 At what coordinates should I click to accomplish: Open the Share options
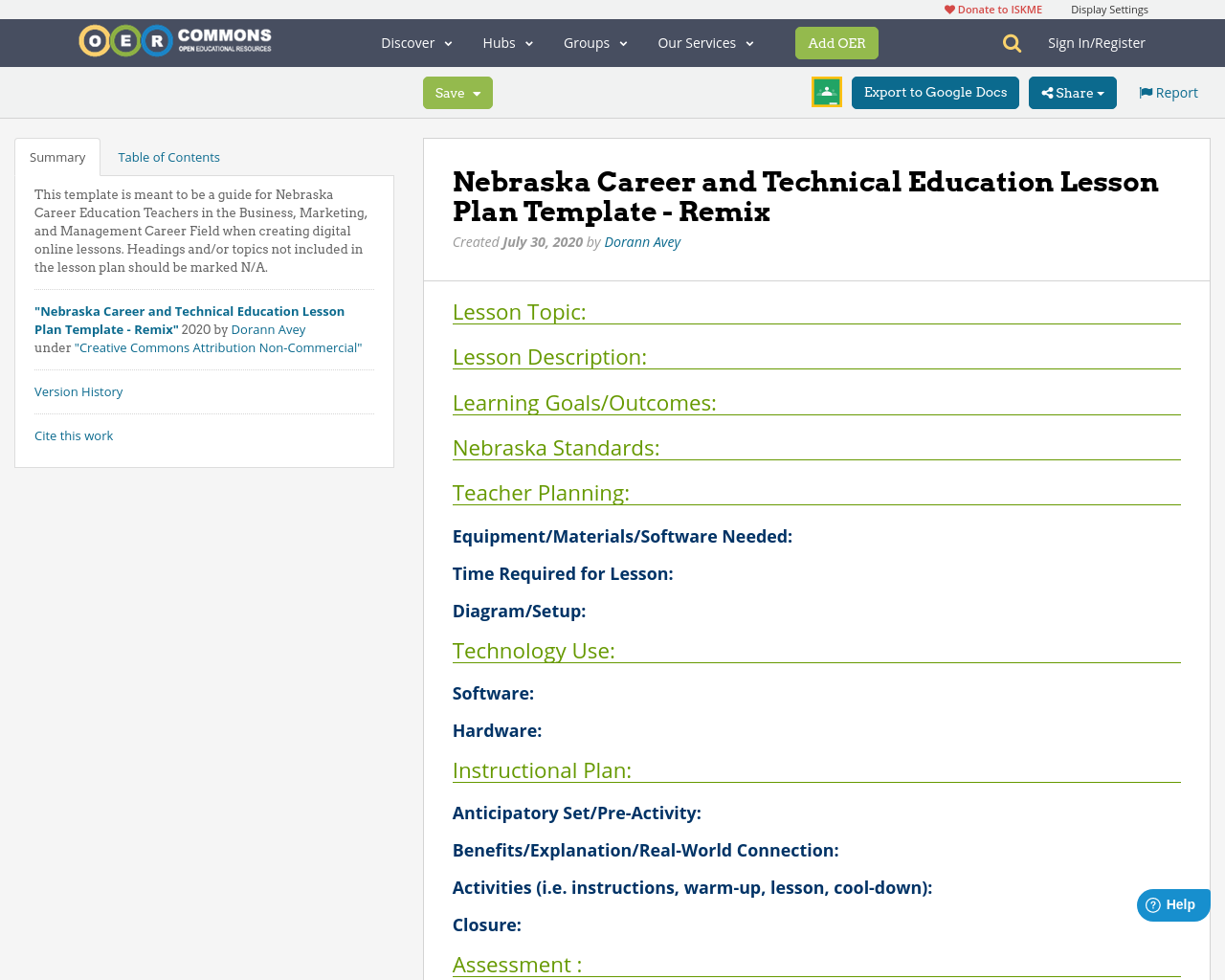(1072, 93)
